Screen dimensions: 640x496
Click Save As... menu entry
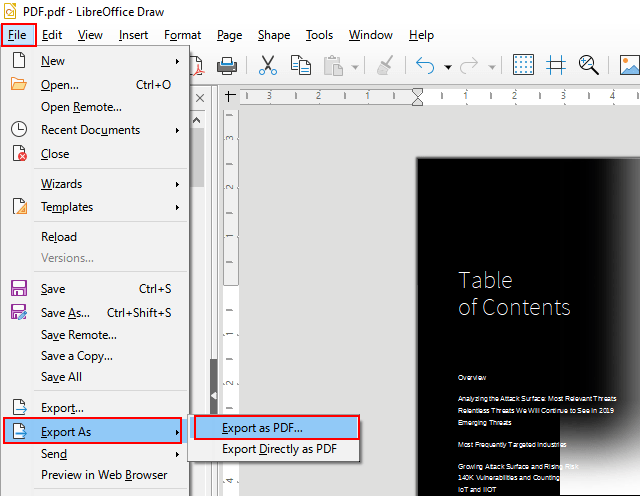coord(94,313)
